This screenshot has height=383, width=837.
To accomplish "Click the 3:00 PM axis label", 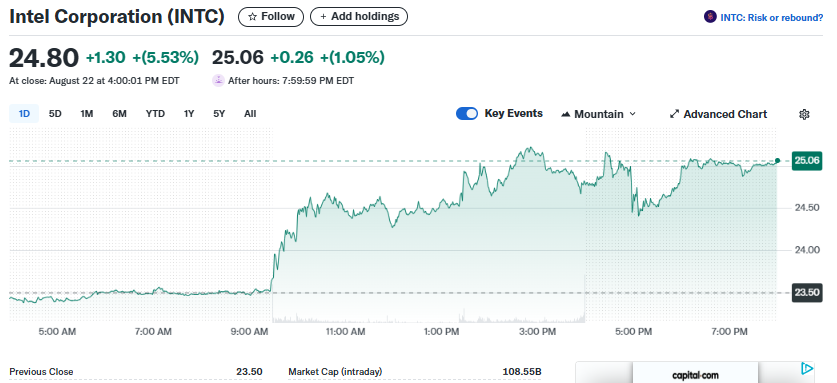I will click(x=538, y=332).
